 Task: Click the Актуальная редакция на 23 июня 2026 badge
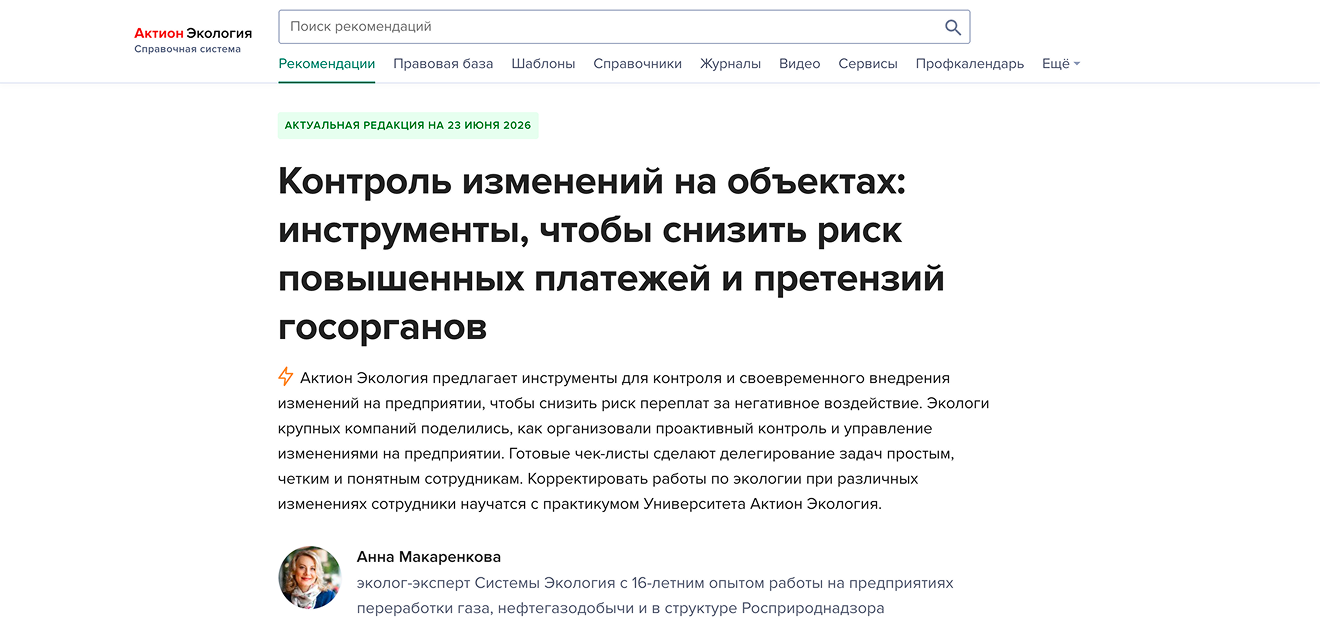[x=408, y=126]
